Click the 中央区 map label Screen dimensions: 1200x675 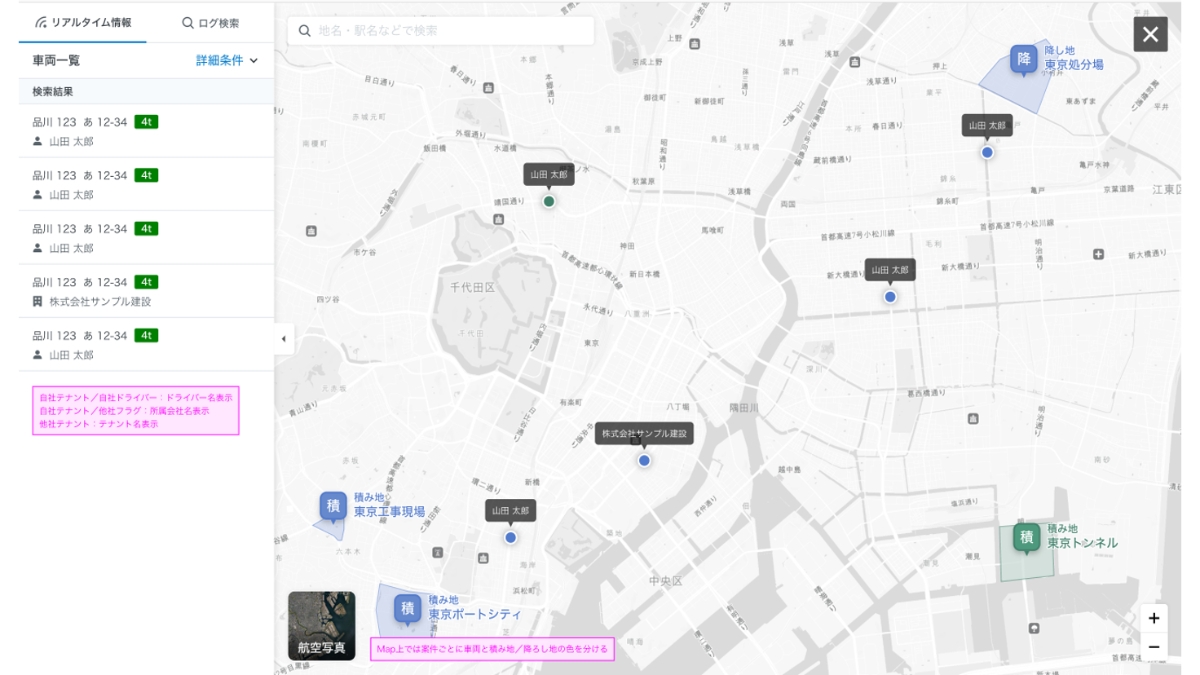[x=664, y=581]
